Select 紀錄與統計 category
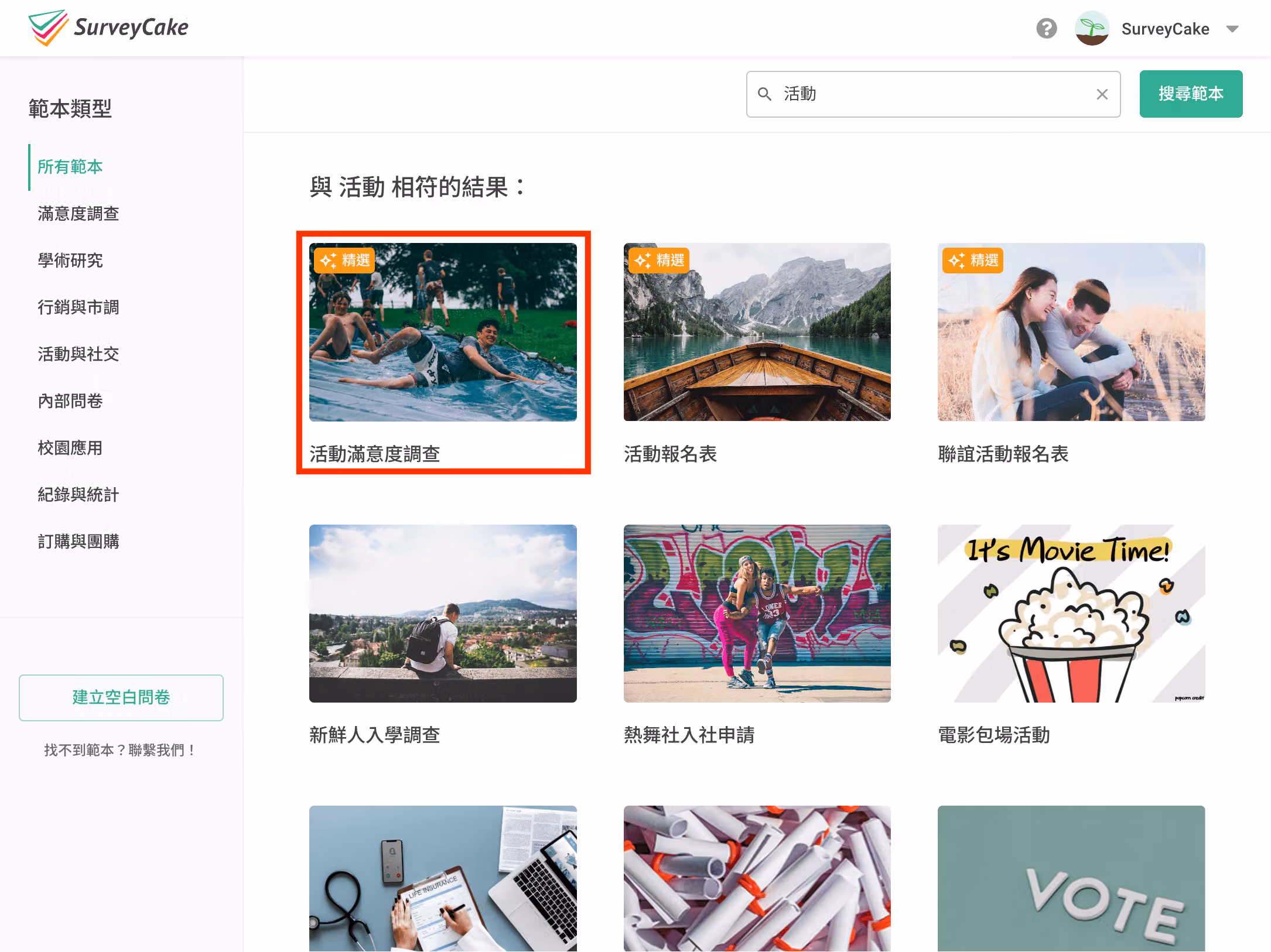 [78, 495]
